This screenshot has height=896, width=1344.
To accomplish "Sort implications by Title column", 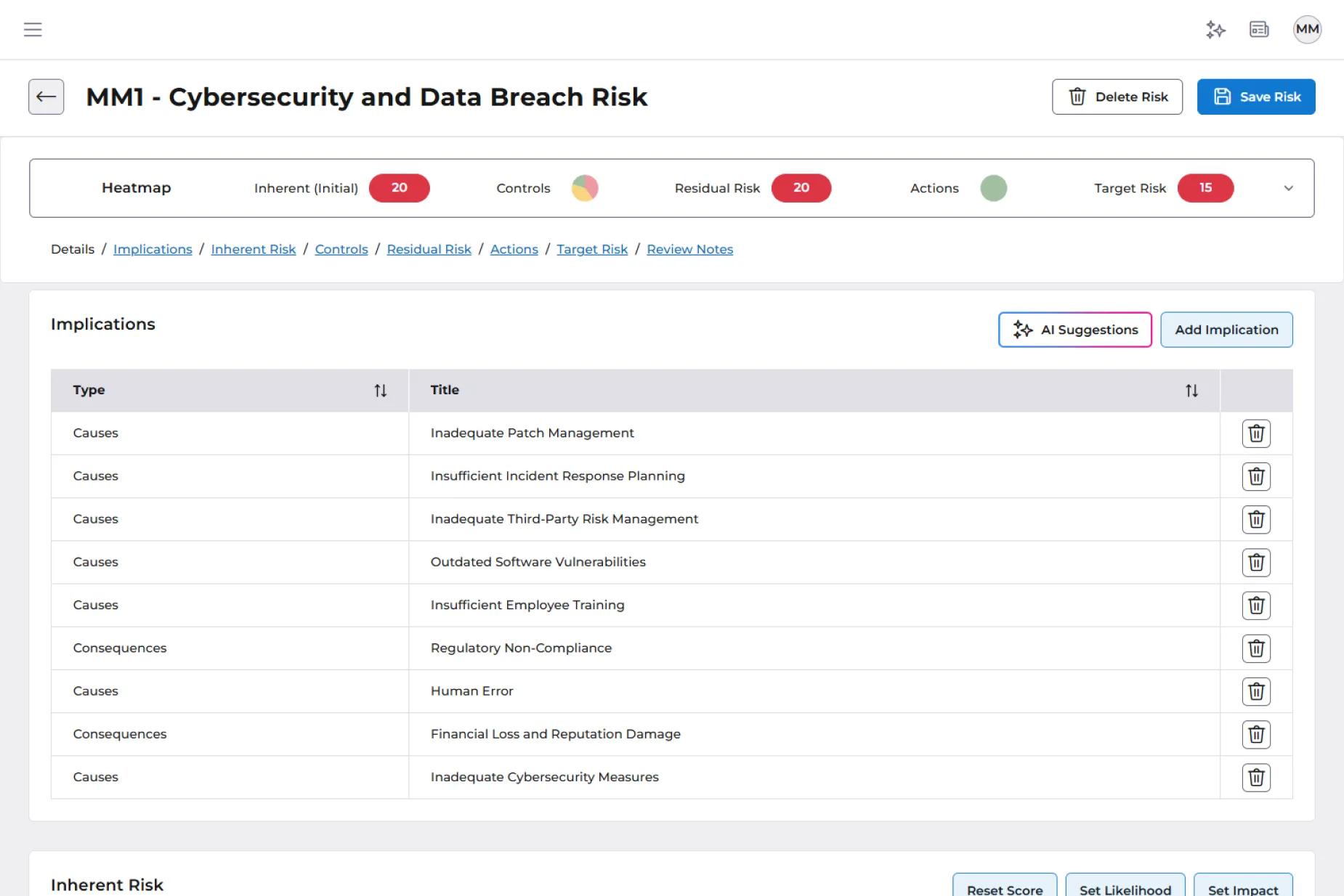I will 1191,391.
